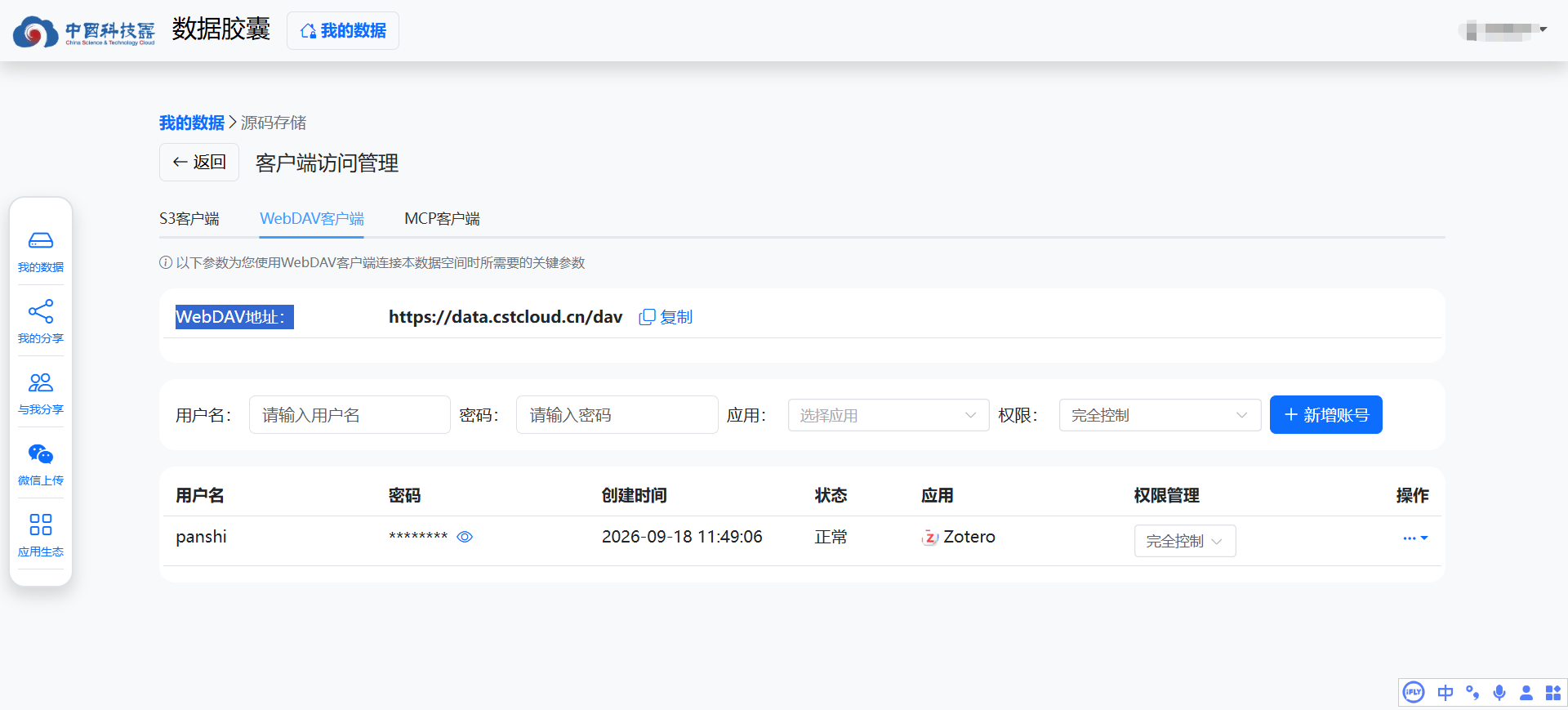Change permission dropdown for panshi row
Screen dimensions: 1568x710
coord(1185,541)
